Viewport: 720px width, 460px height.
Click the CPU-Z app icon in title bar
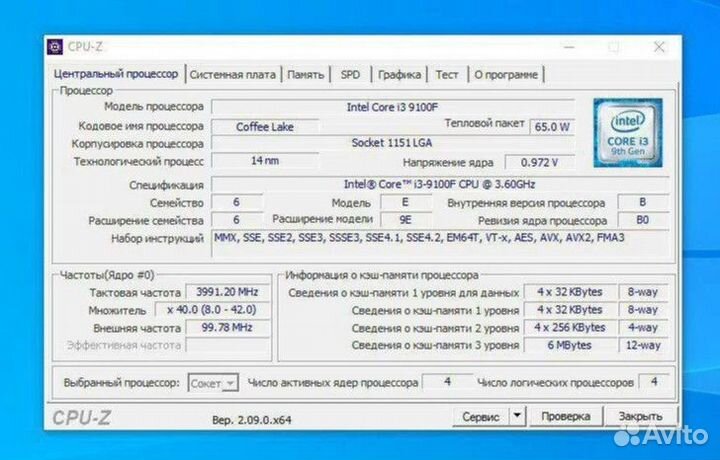tap(55, 47)
